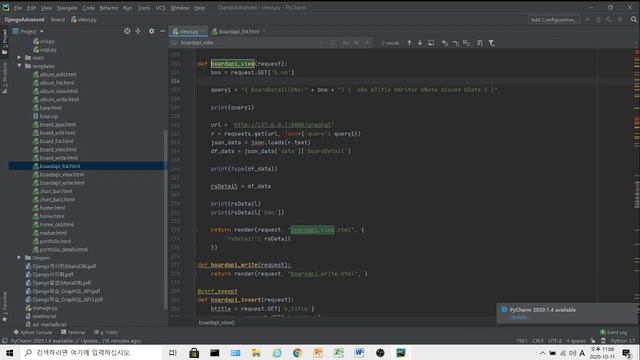The width and height of the screenshot is (640, 360).
Task: Open Project panel settings gear
Action: (151, 31)
